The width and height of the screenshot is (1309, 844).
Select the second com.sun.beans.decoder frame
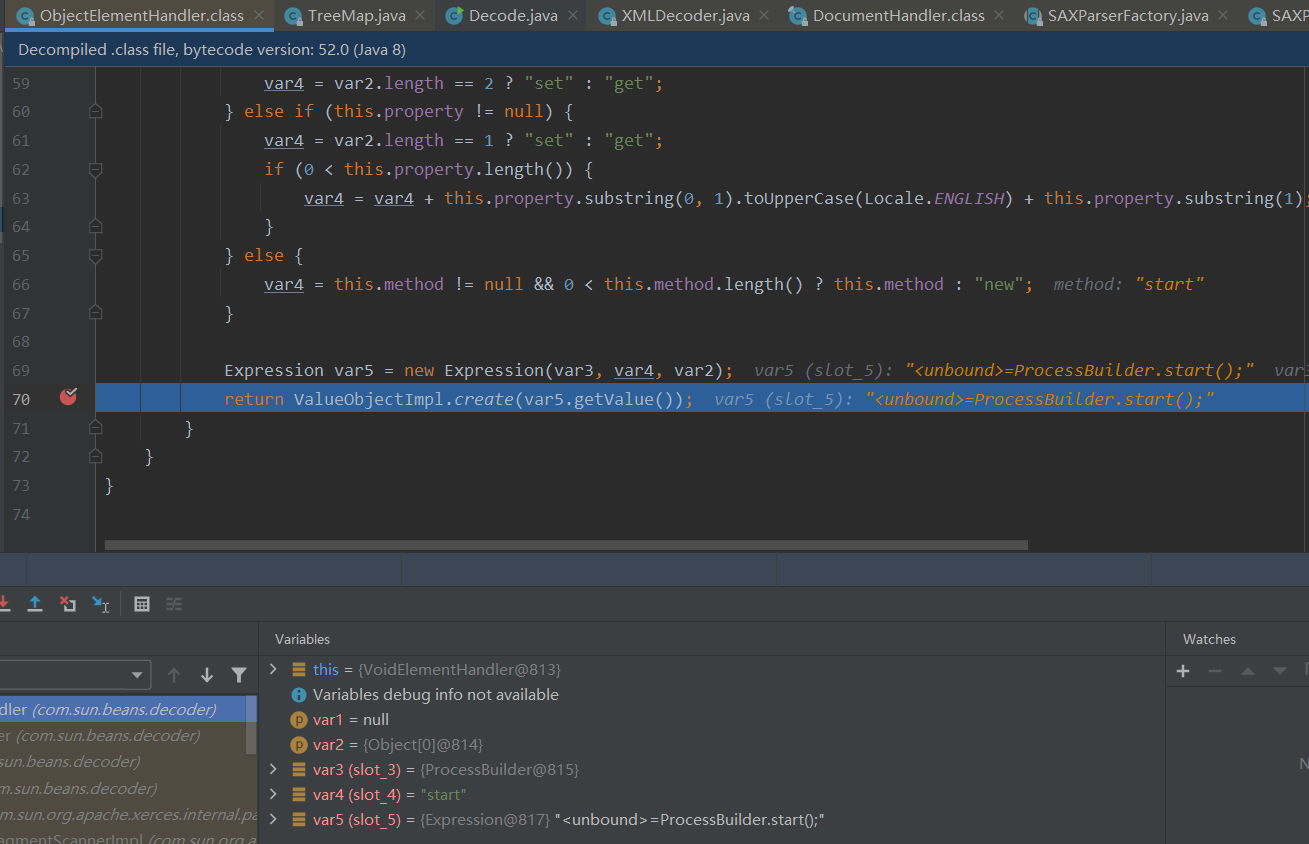(x=122, y=735)
